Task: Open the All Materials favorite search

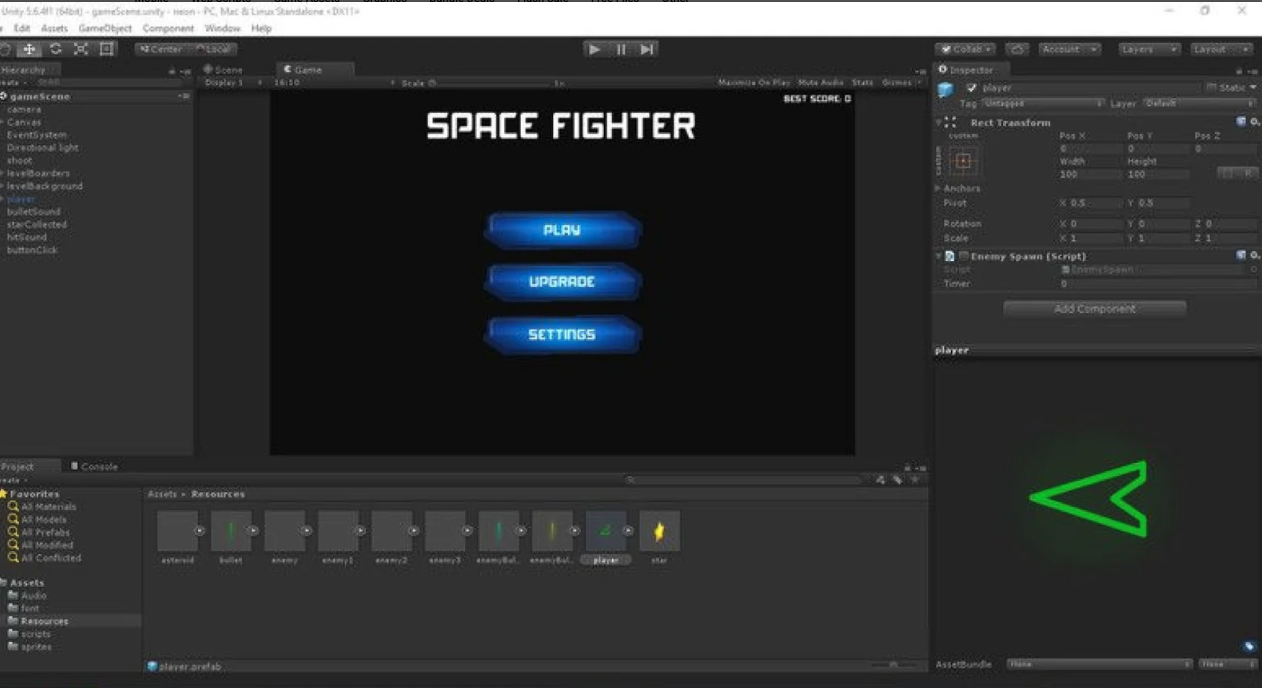Action: 42,507
